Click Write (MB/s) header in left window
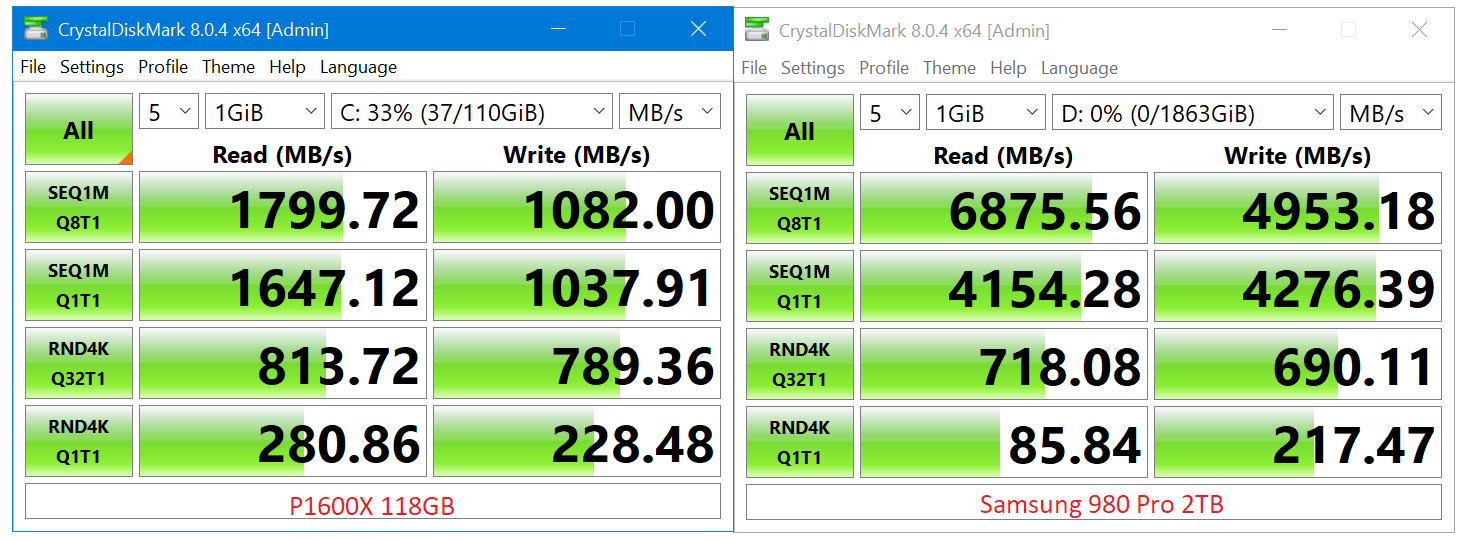 [x=577, y=154]
